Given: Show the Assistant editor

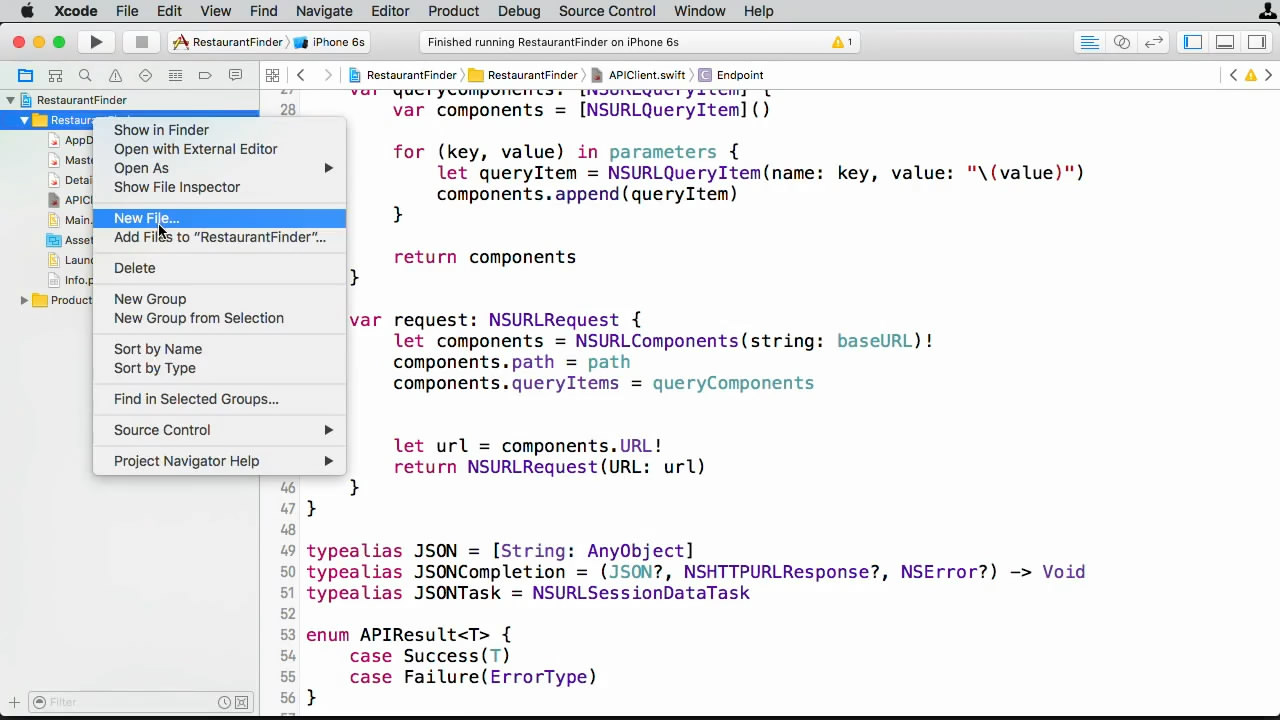Looking at the screenshot, I should [1122, 42].
